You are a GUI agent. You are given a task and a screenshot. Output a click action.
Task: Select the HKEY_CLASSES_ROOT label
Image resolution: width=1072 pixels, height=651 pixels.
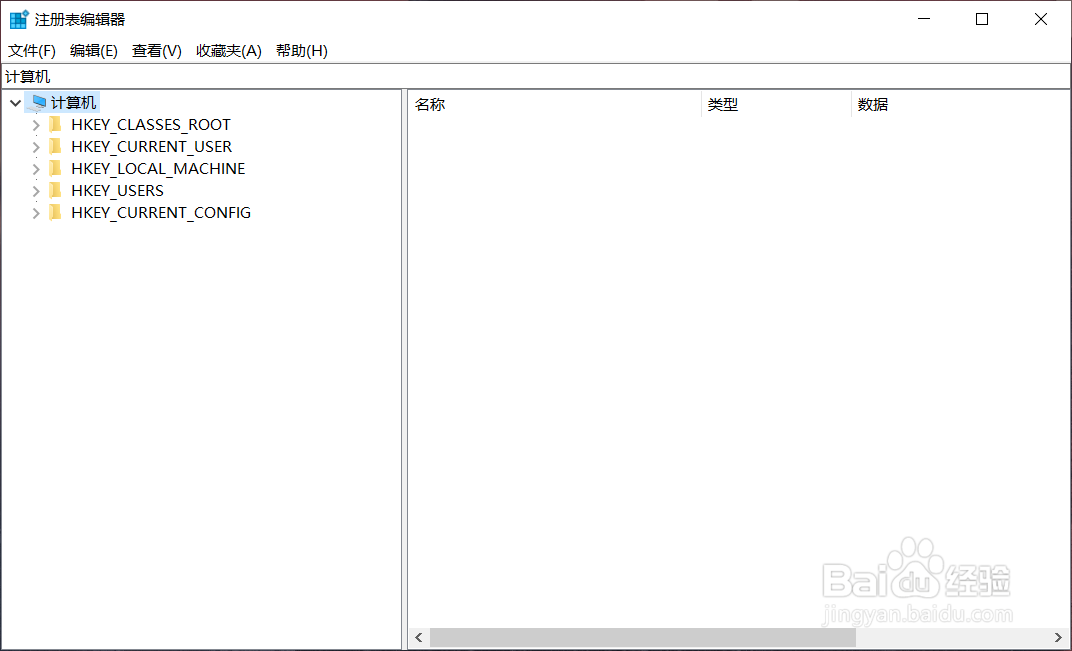coord(151,124)
